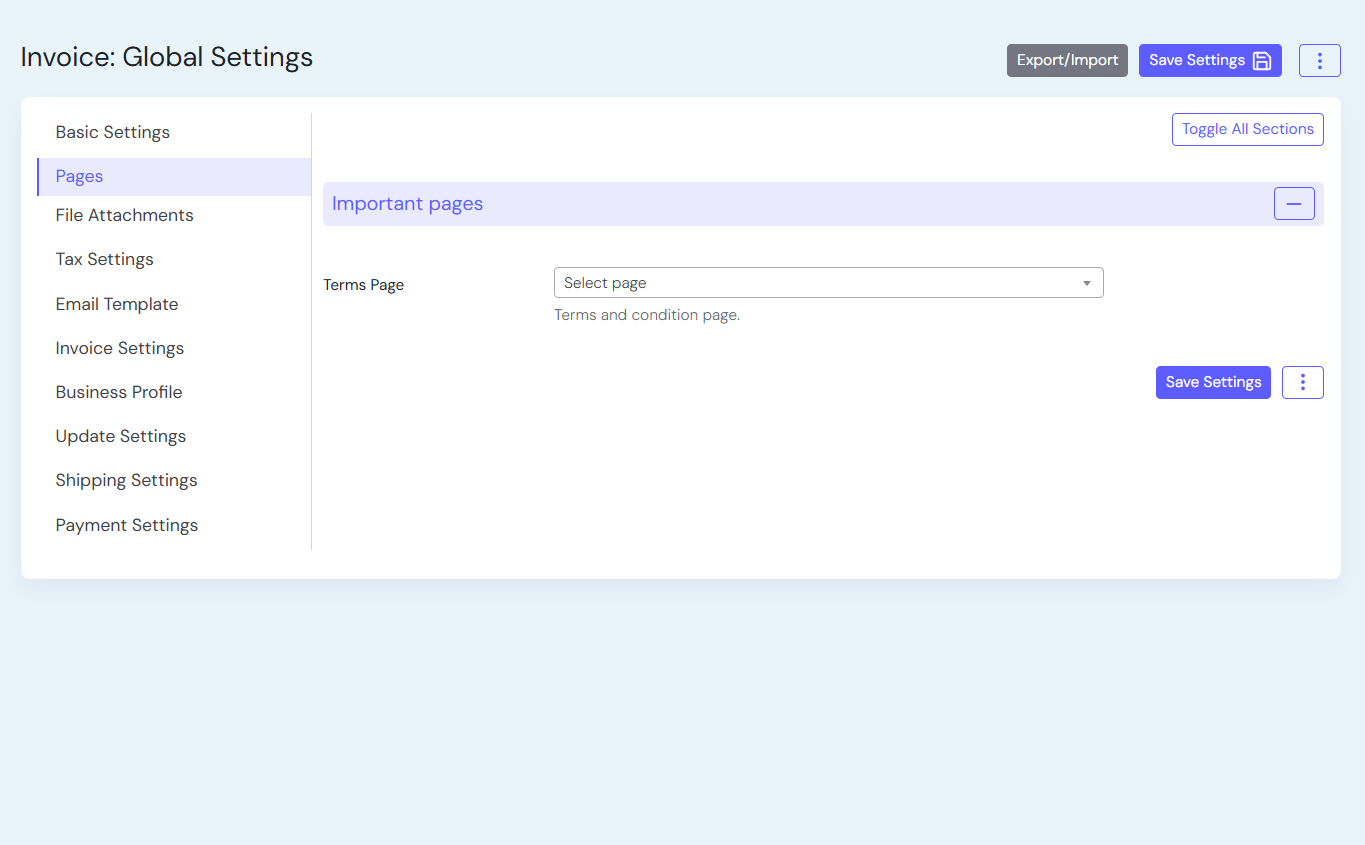The image size is (1365, 845).
Task: Go to the Update Settings tab
Action: 121,436
